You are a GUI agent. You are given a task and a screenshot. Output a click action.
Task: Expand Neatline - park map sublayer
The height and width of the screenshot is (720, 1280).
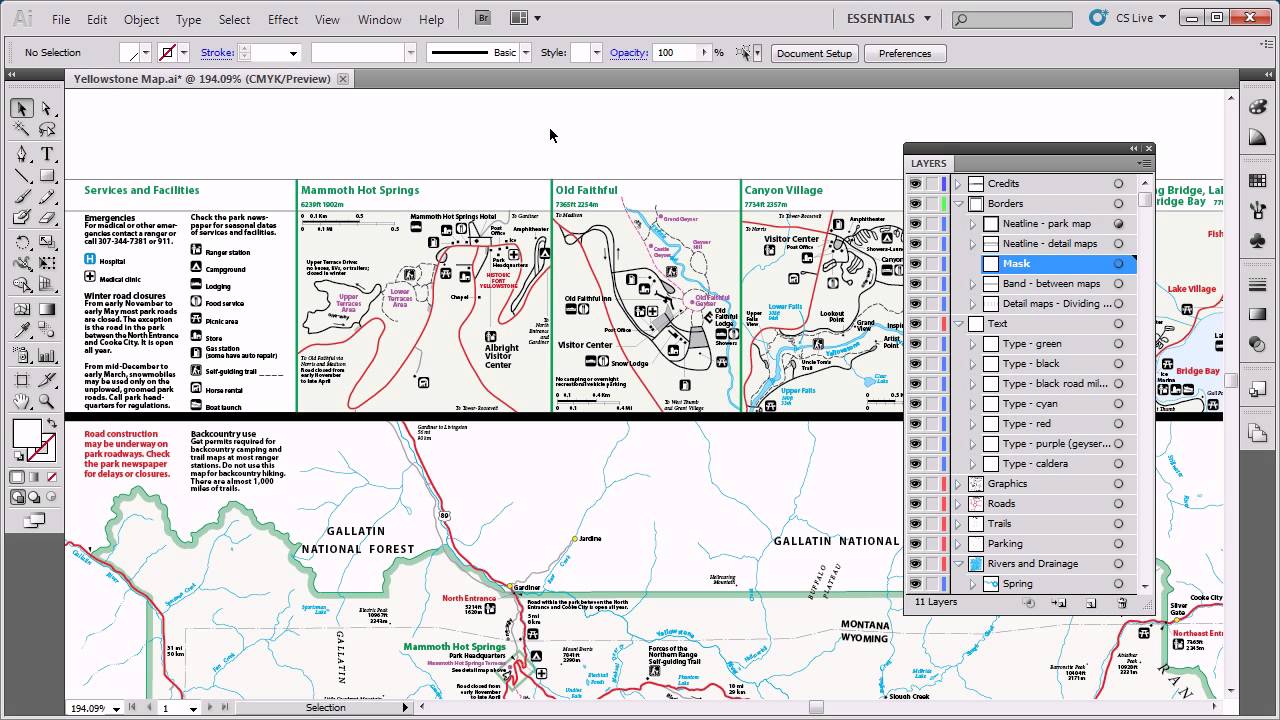(x=972, y=224)
